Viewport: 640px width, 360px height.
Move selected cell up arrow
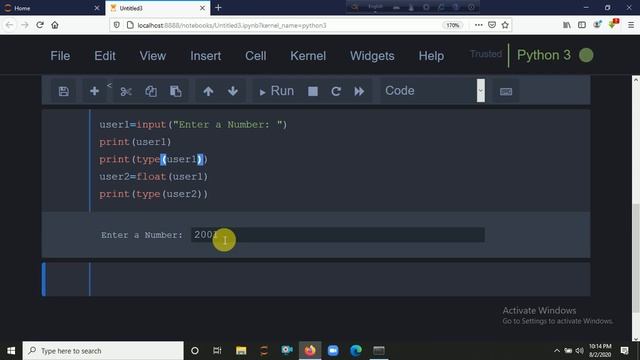208,91
